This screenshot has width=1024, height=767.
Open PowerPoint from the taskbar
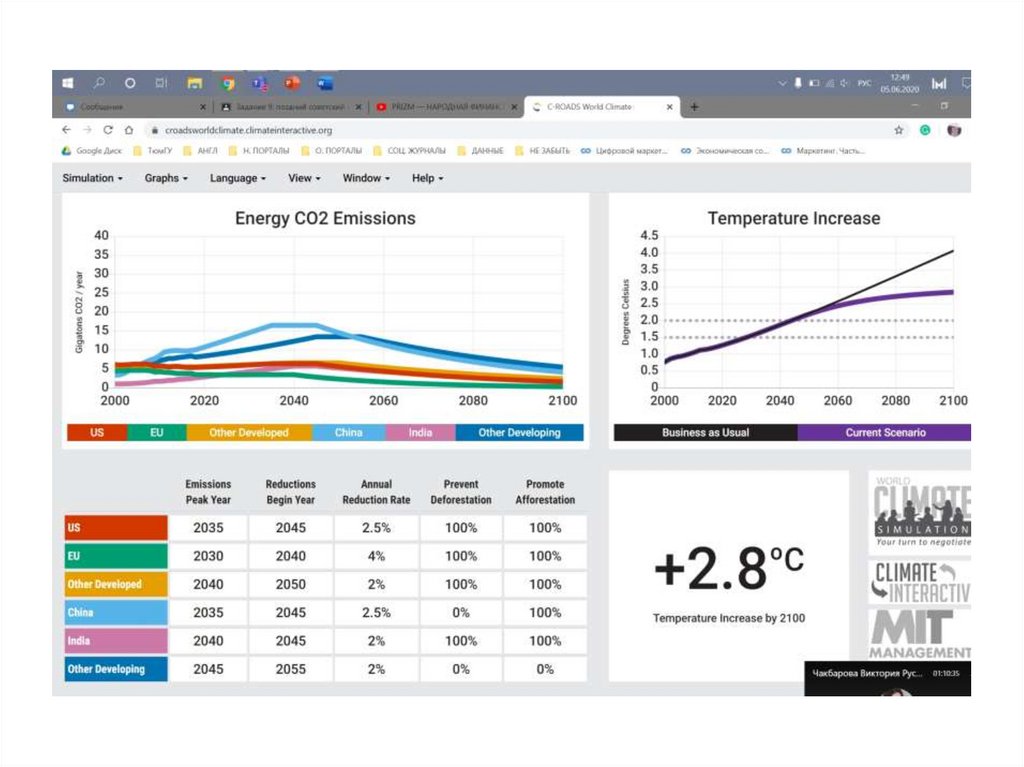coord(292,83)
